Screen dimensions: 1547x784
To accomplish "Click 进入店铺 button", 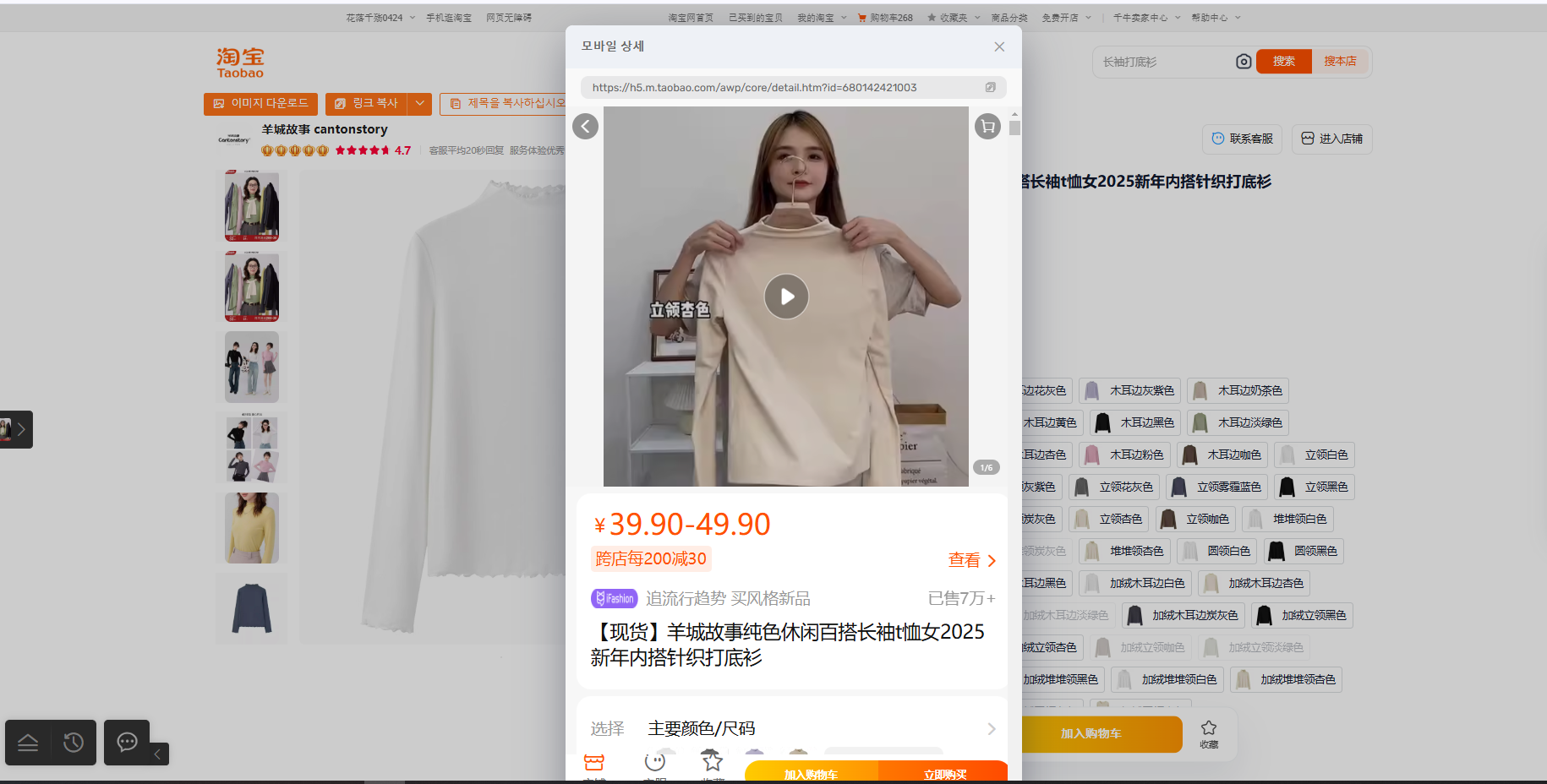I will [x=1331, y=139].
